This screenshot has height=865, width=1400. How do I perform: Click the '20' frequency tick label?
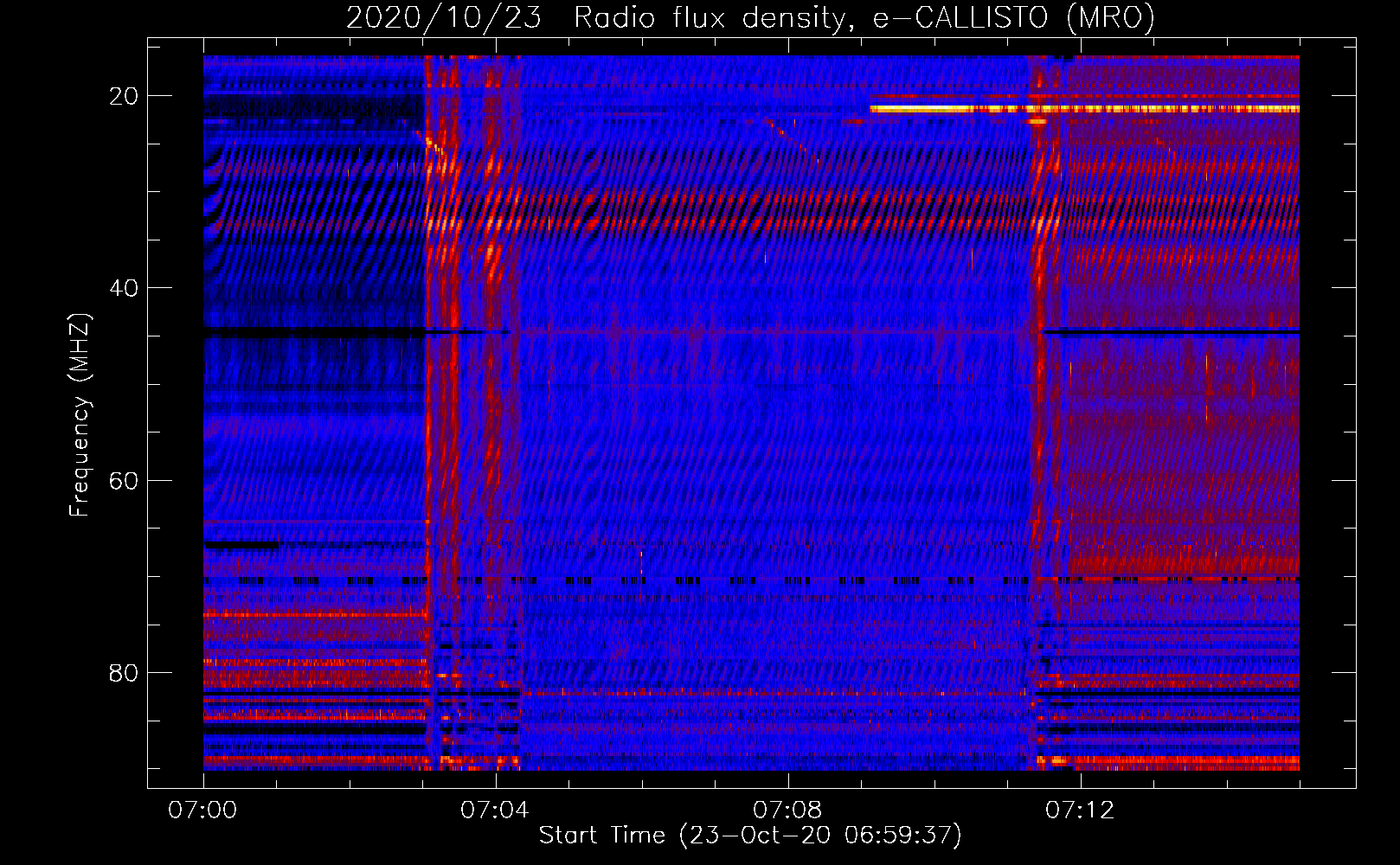(124, 96)
